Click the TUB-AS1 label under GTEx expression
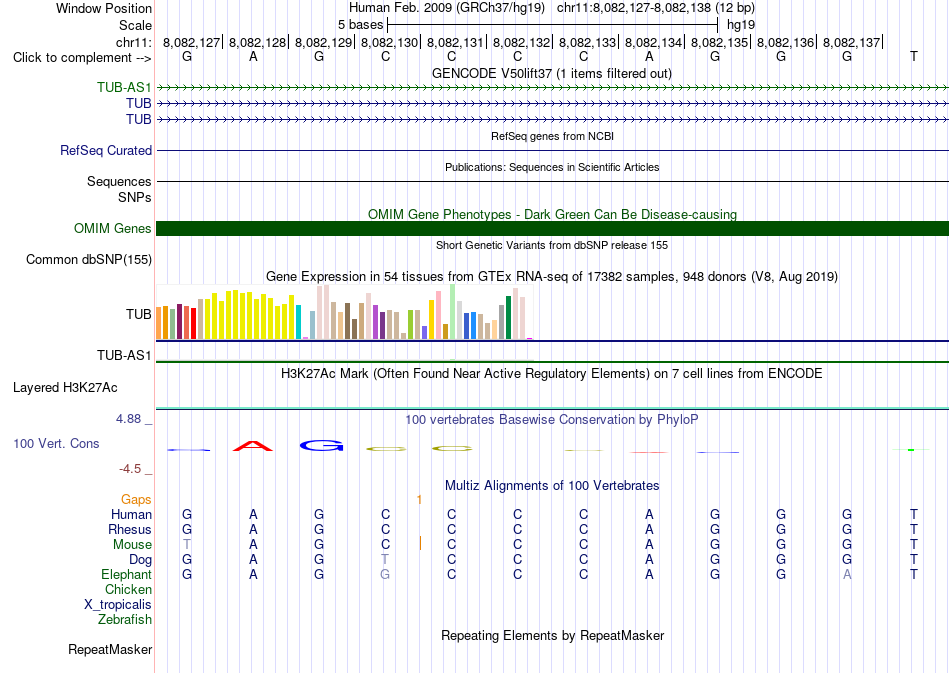 pos(124,356)
